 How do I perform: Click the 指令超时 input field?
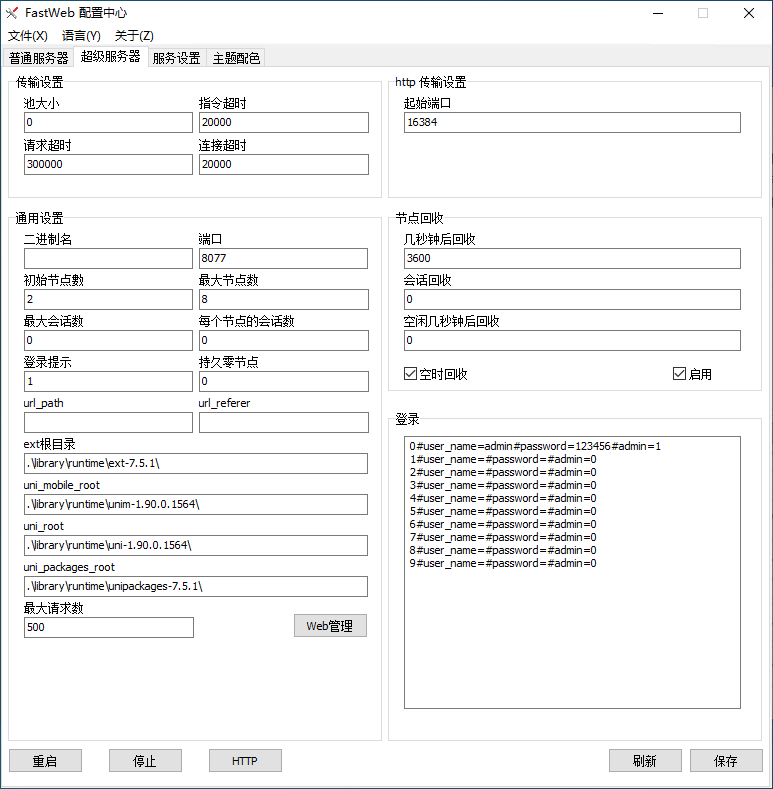click(284, 122)
